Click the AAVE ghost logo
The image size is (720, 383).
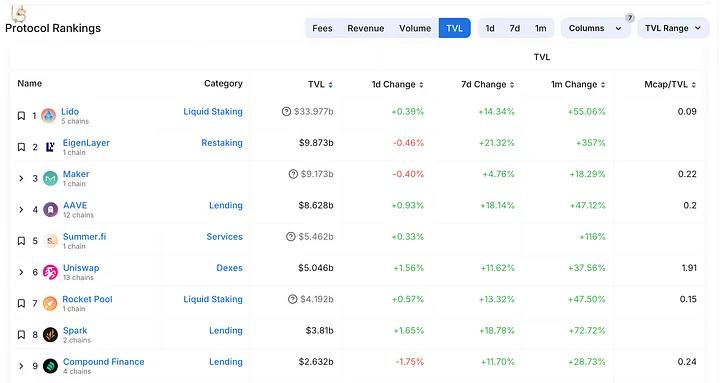pos(50,209)
